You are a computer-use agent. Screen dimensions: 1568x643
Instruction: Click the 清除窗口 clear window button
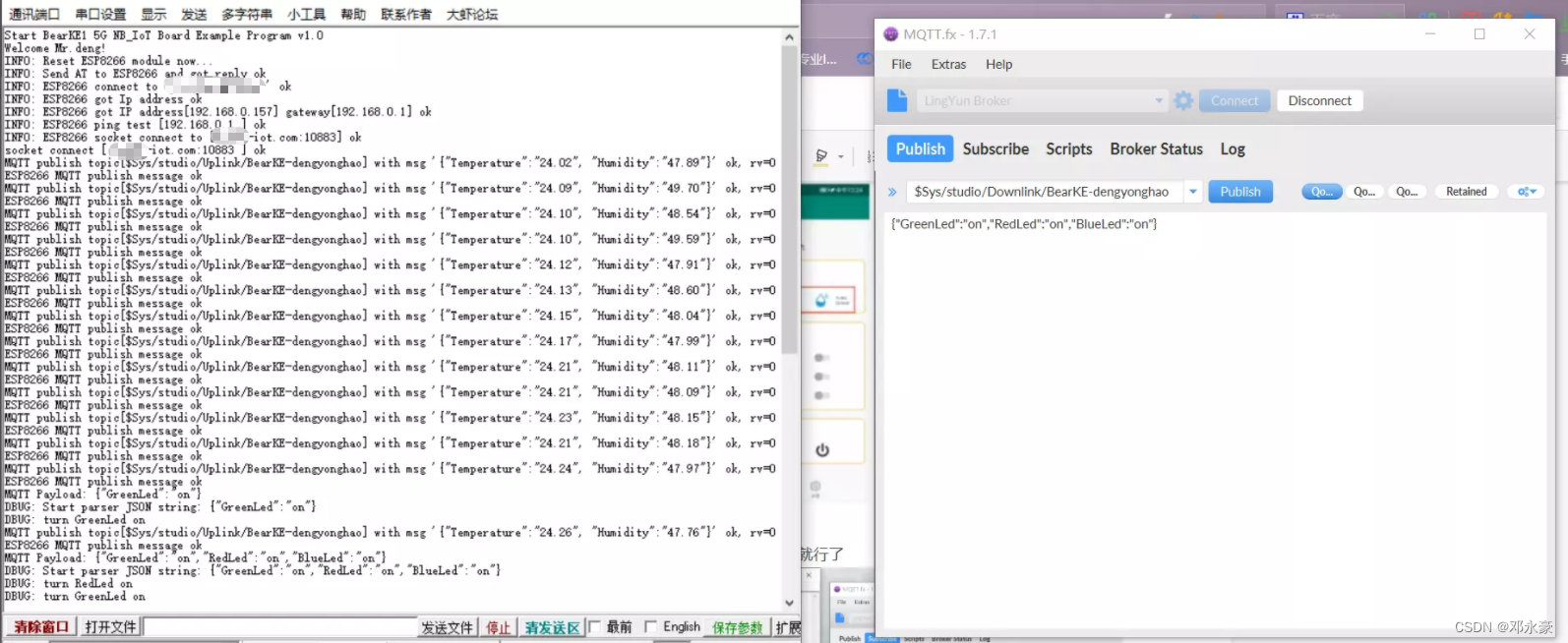click(x=41, y=627)
